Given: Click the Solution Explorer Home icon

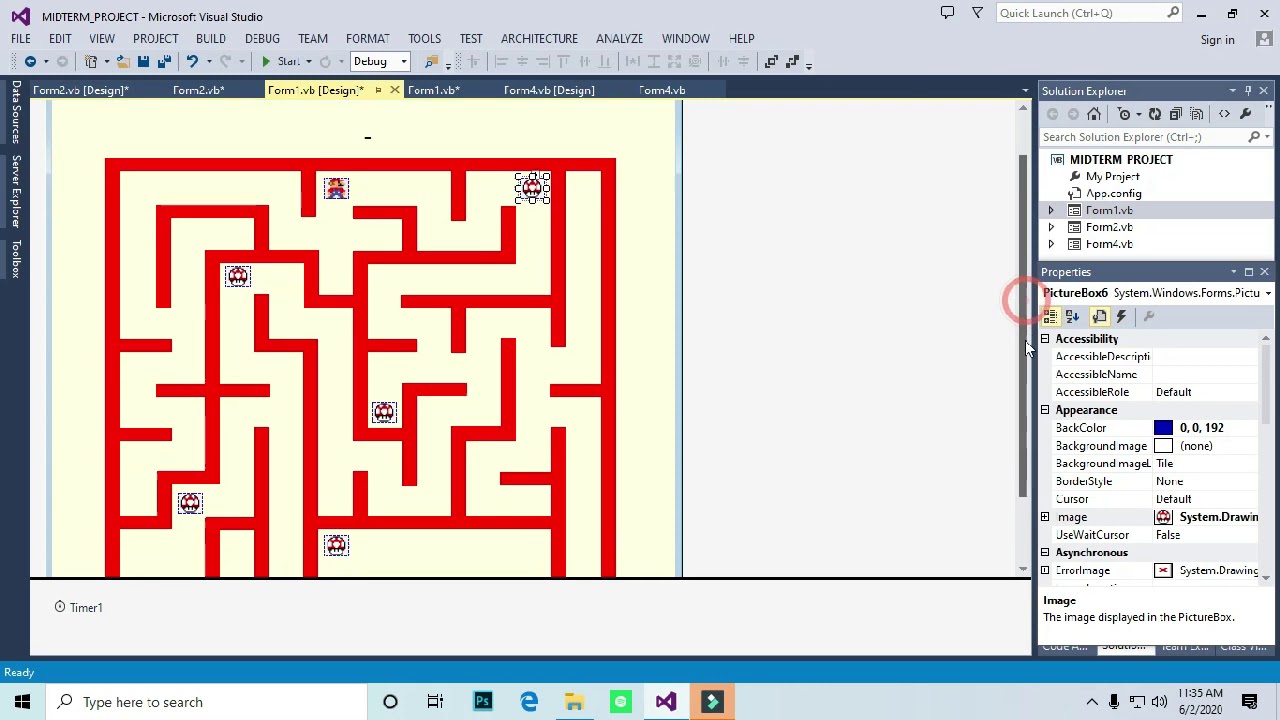Looking at the screenshot, I should point(1094,114).
